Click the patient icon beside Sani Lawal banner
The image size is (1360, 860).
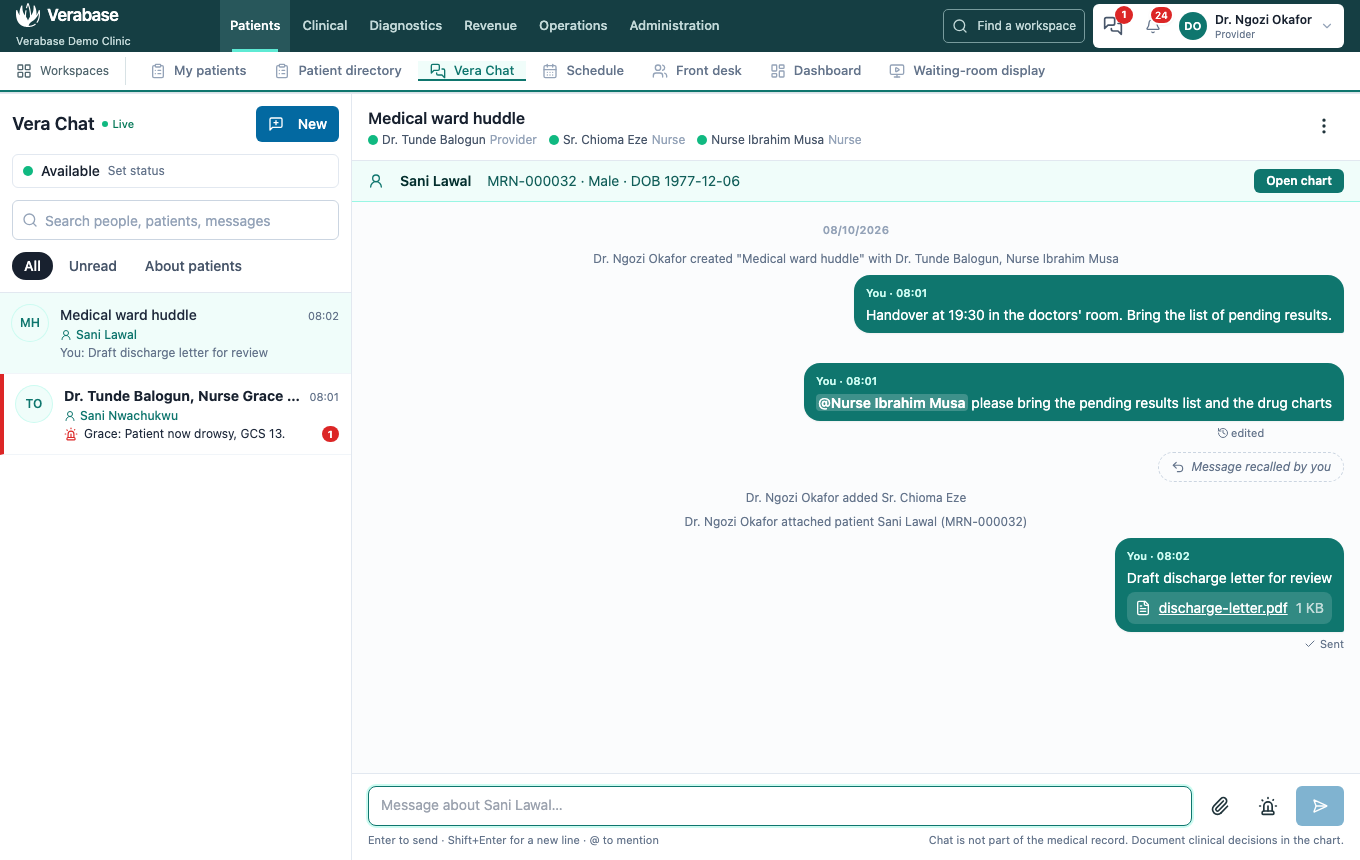376,181
